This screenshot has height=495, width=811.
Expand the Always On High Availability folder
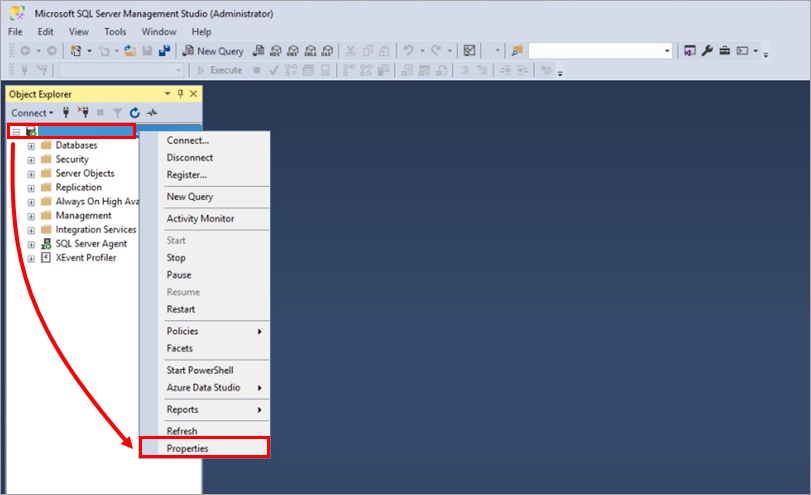[31, 202]
